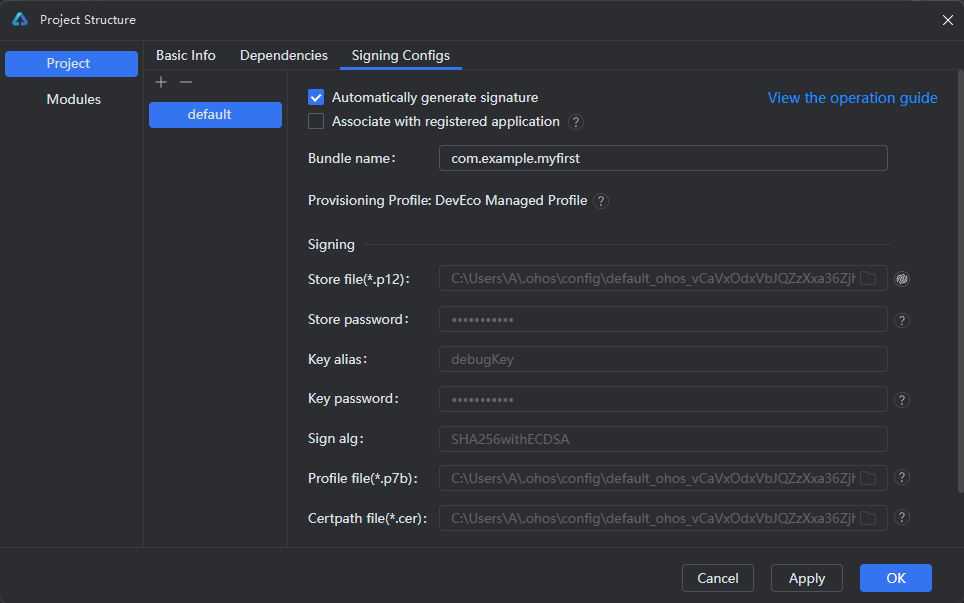964x603 pixels.
Task: Open help beside Associate with registered application
Action: pyautogui.click(x=576, y=122)
